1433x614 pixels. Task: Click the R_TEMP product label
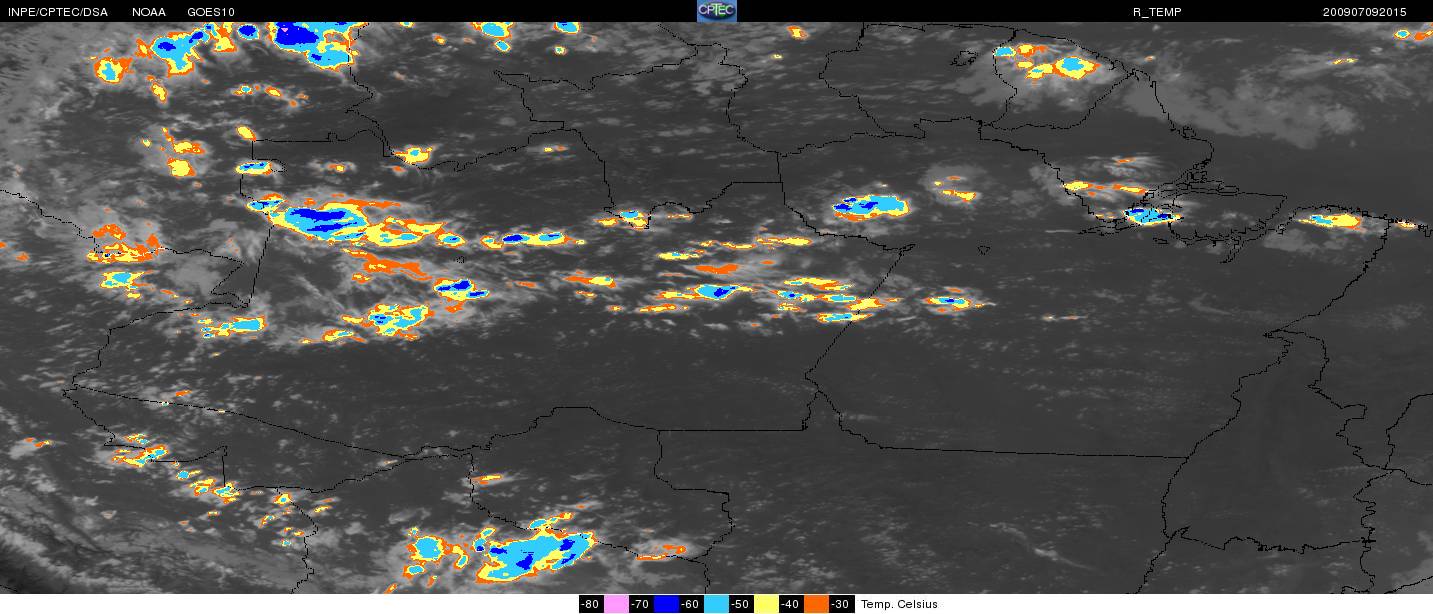click(x=1156, y=12)
